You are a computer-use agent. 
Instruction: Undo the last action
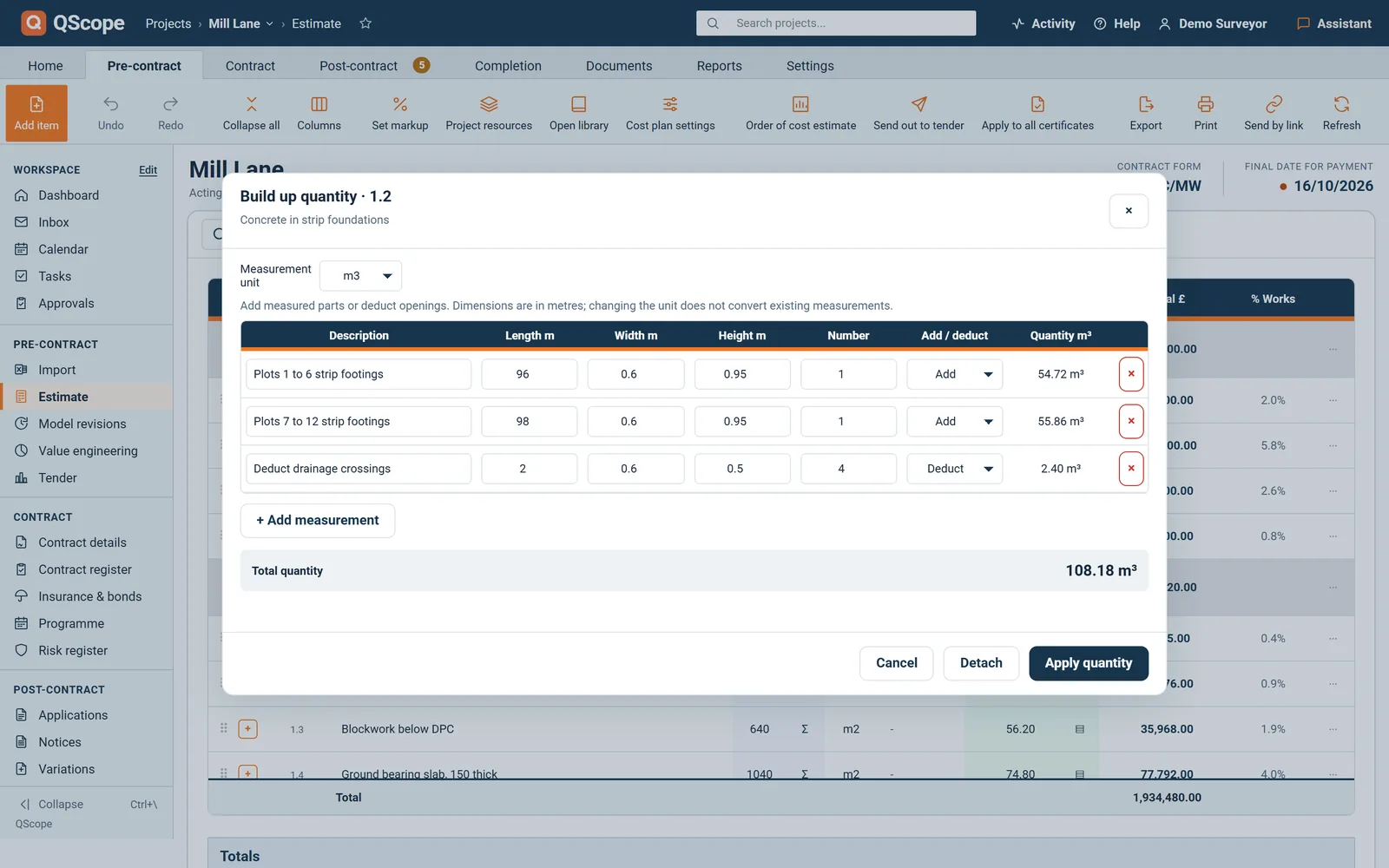(x=111, y=113)
